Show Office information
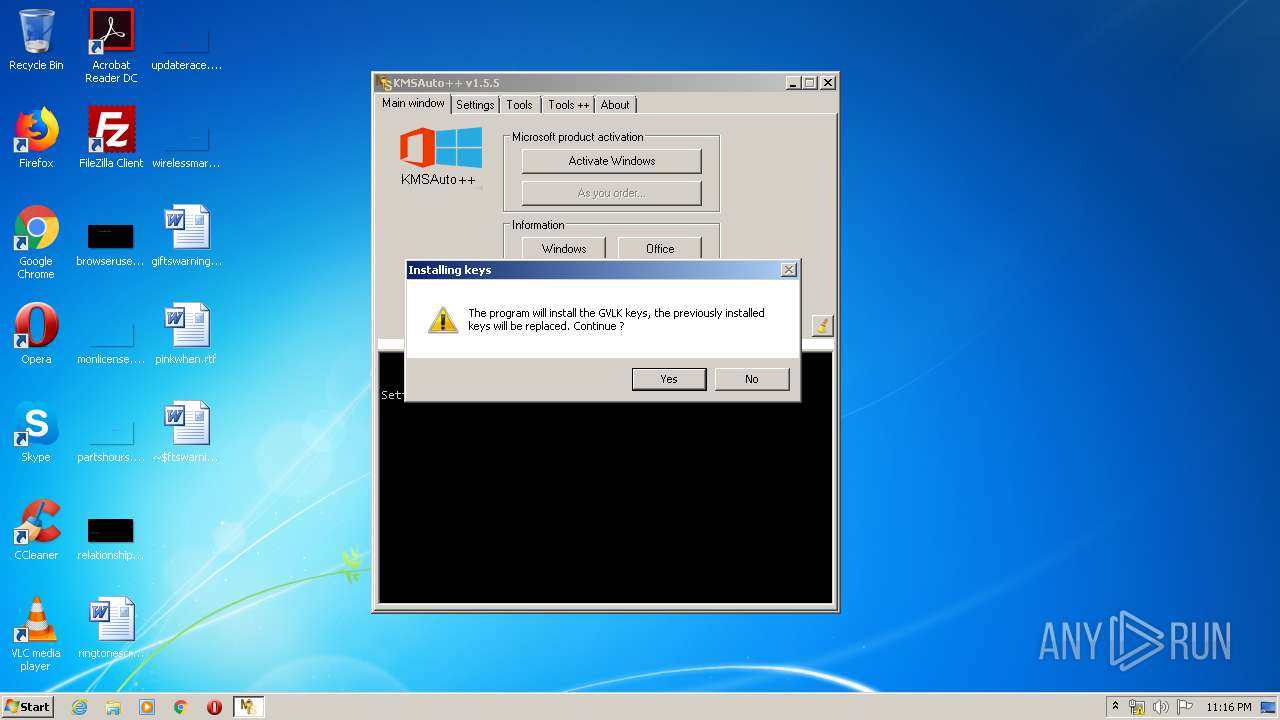Image resolution: width=1280 pixels, height=720 pixels. click(x=660, y=248)
